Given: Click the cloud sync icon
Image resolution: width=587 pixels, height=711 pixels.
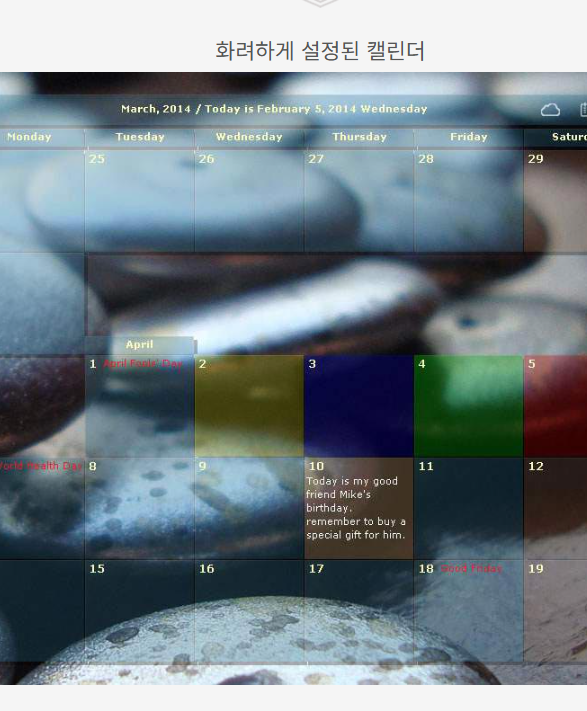Looking at the screenshot, I should coord(550,110).
